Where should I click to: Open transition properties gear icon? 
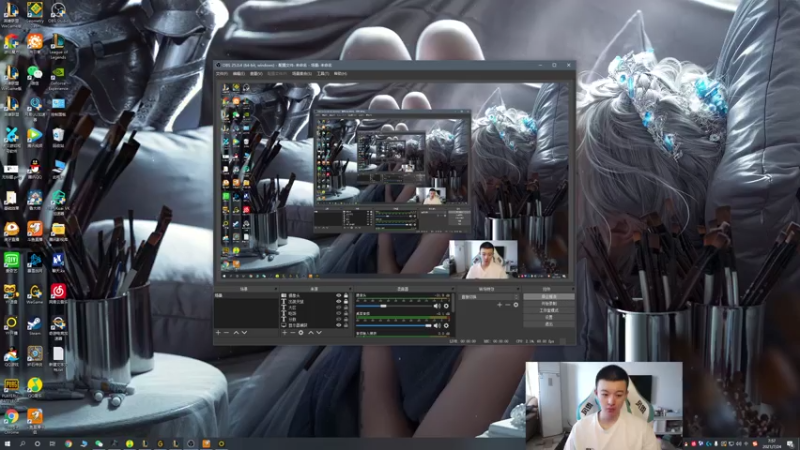516,305
